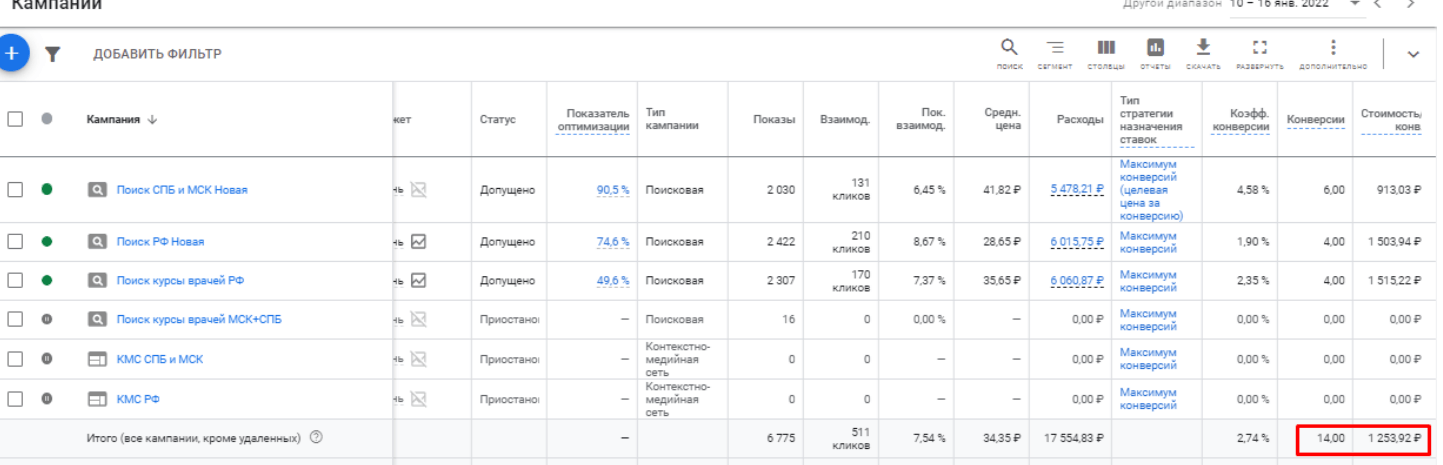Click help icon next to Итого row
This screenshot has height=465, width=1443.
[x=316, y=437]
